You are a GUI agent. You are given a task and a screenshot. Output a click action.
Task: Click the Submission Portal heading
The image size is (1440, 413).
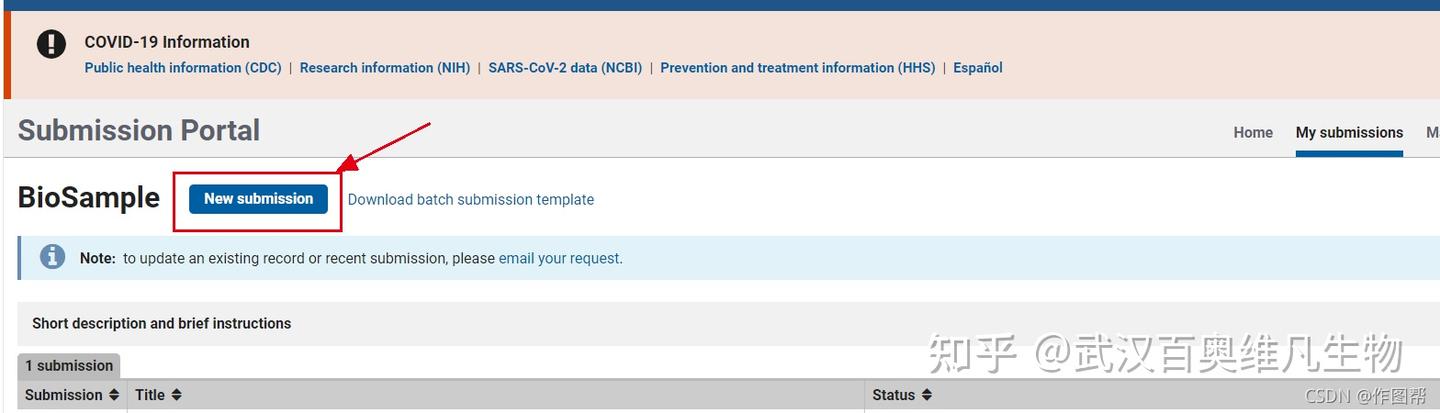point(139,130)
